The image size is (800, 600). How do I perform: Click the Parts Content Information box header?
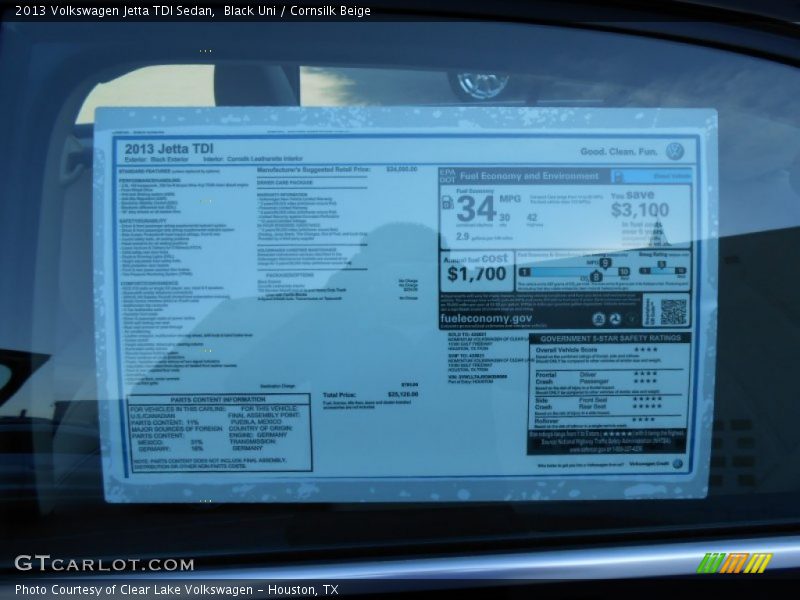pos(217,400)
